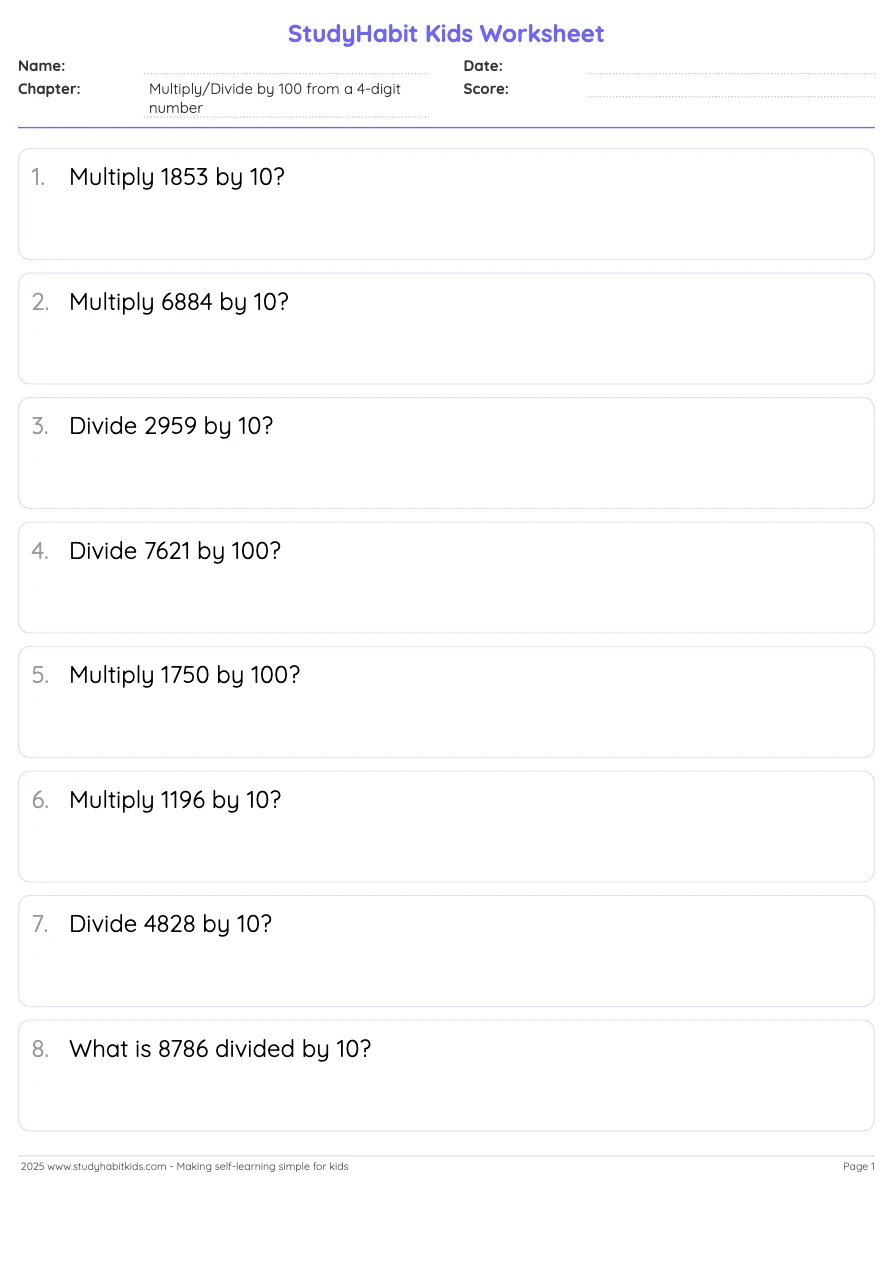Image resolution: width=892 pixels, height=1262 pixels.
Task: Click question 4 'Divide 7621 by 100?'
Action: point(175,551)
